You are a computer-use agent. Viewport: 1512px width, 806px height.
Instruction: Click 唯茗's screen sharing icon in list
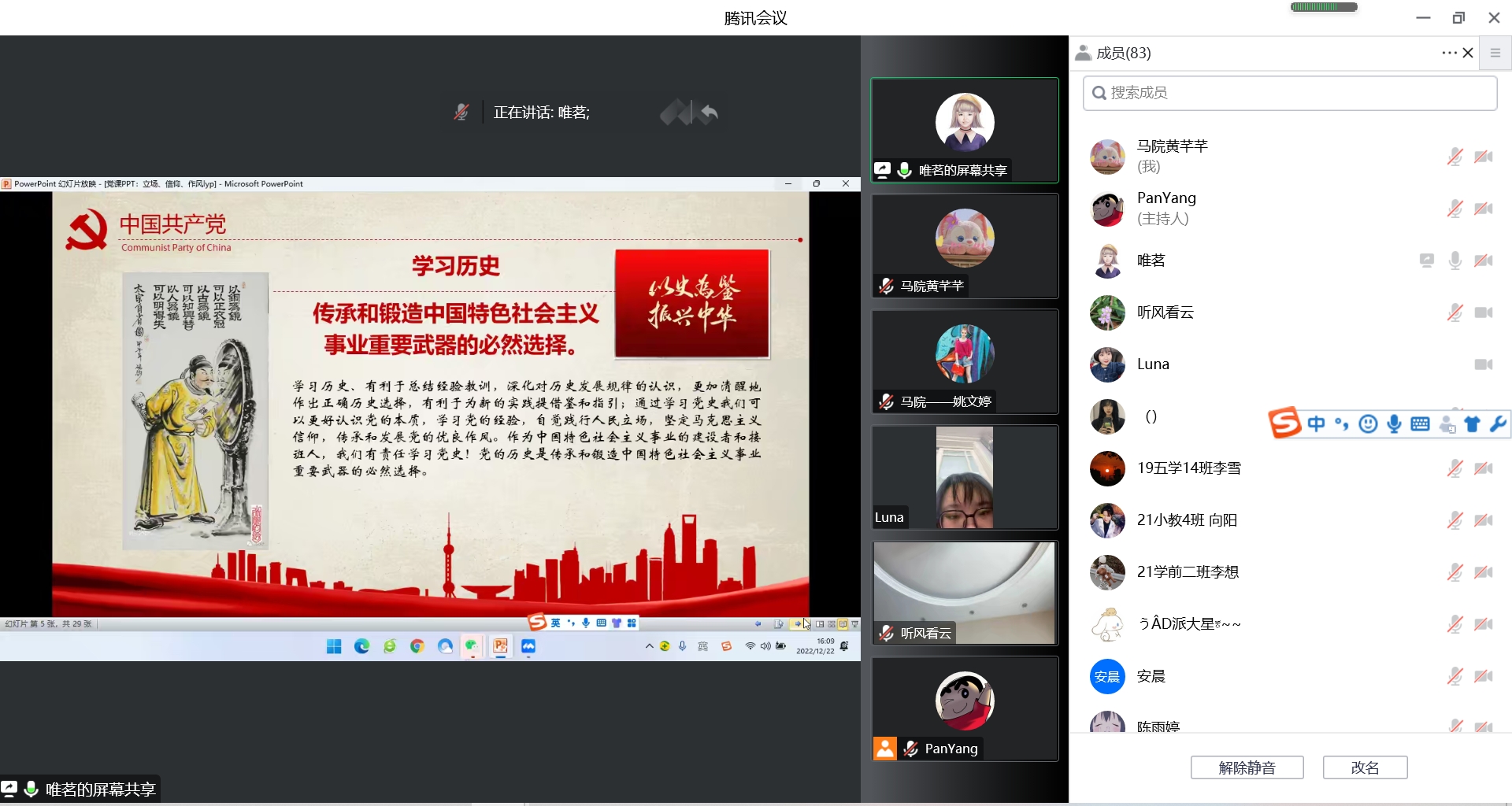[x=1426, y=261]
